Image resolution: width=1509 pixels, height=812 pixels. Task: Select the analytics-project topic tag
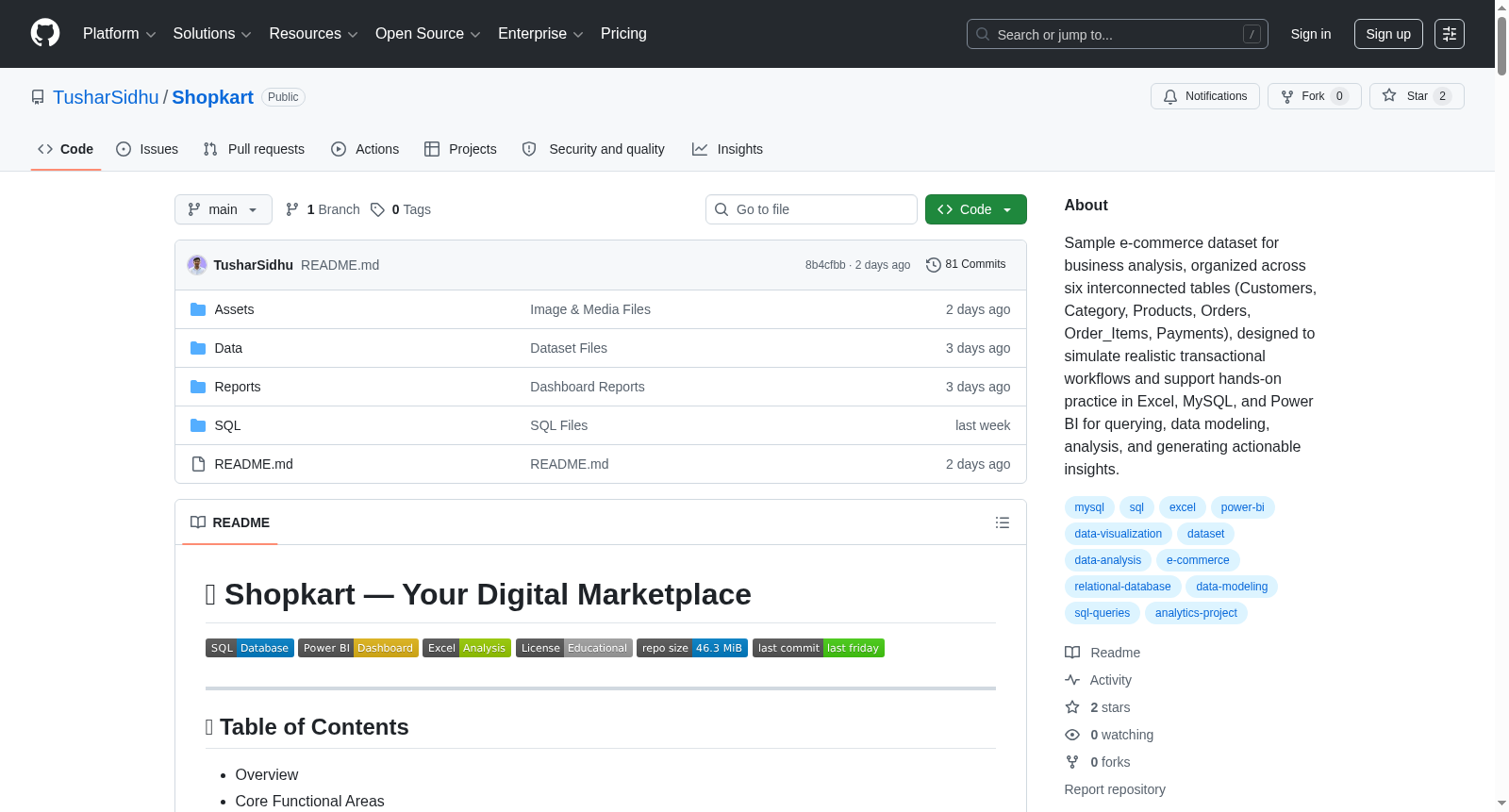[x=1196, y=613]
